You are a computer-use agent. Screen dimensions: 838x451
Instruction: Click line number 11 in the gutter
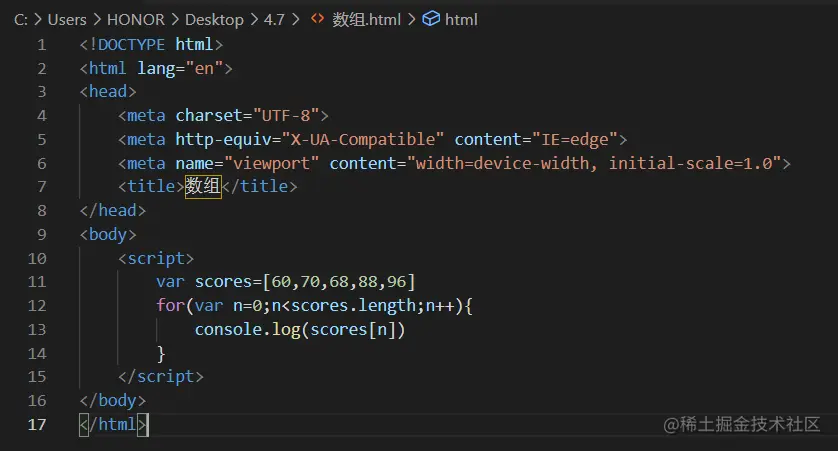37,282
